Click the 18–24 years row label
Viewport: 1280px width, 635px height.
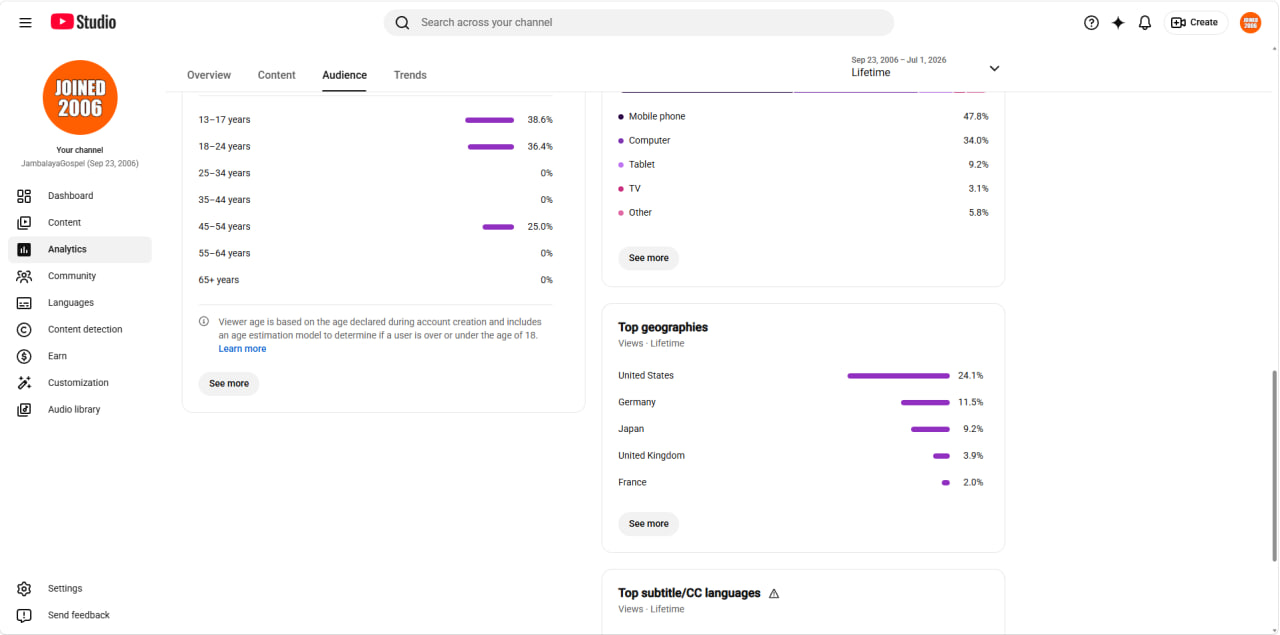(224, 147)
